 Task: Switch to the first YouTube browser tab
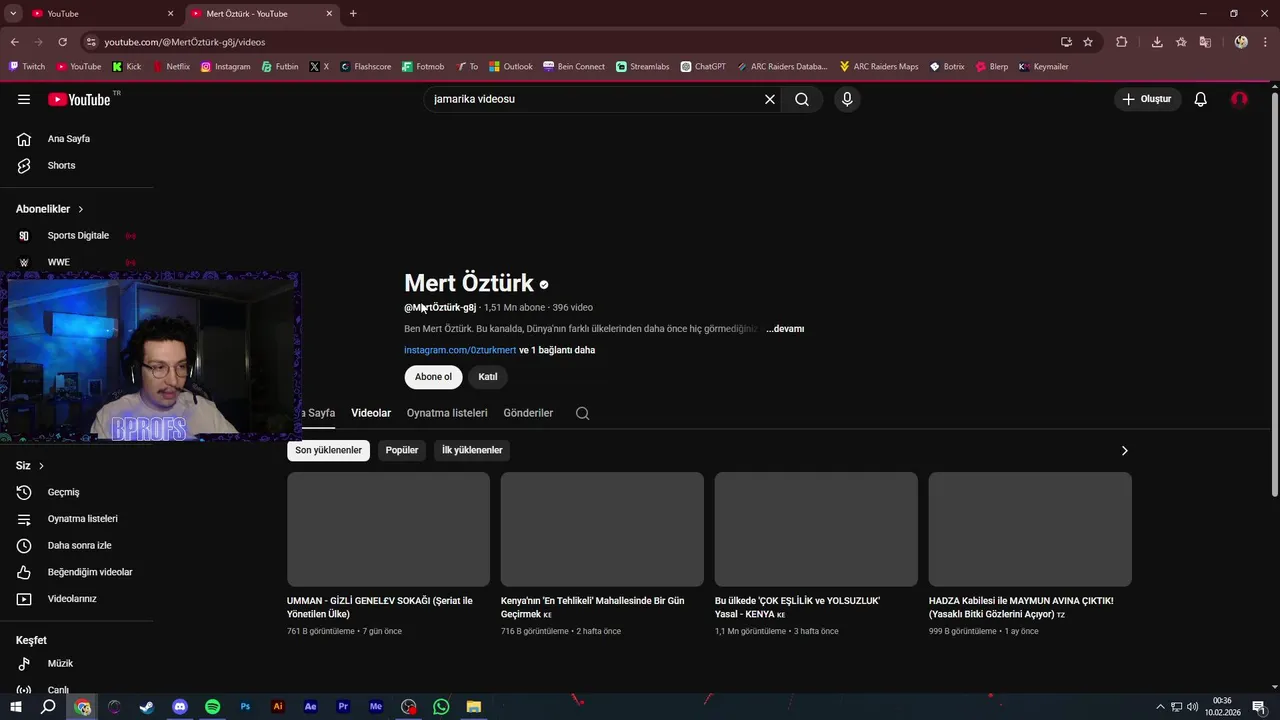click(x=102, y=13)
